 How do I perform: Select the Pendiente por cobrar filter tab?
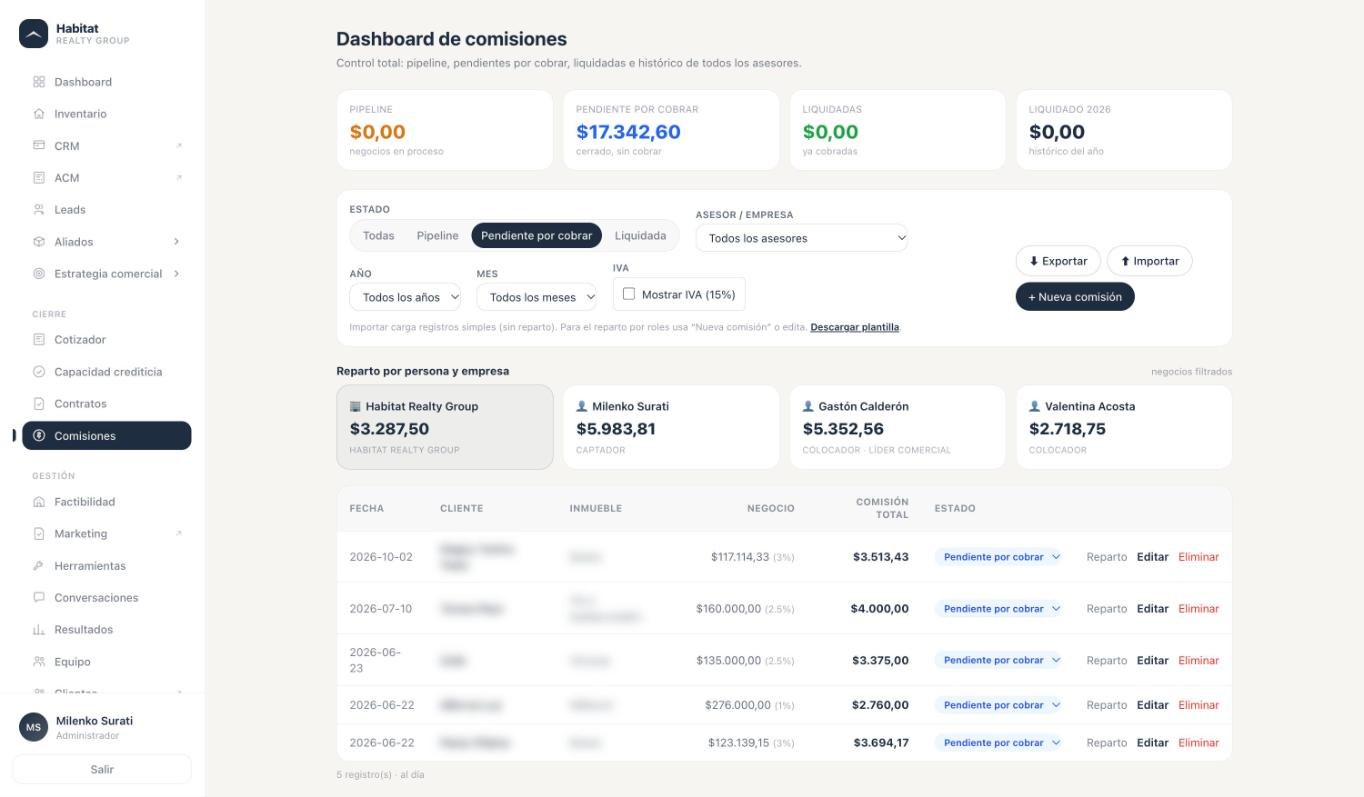pos(537,236)
